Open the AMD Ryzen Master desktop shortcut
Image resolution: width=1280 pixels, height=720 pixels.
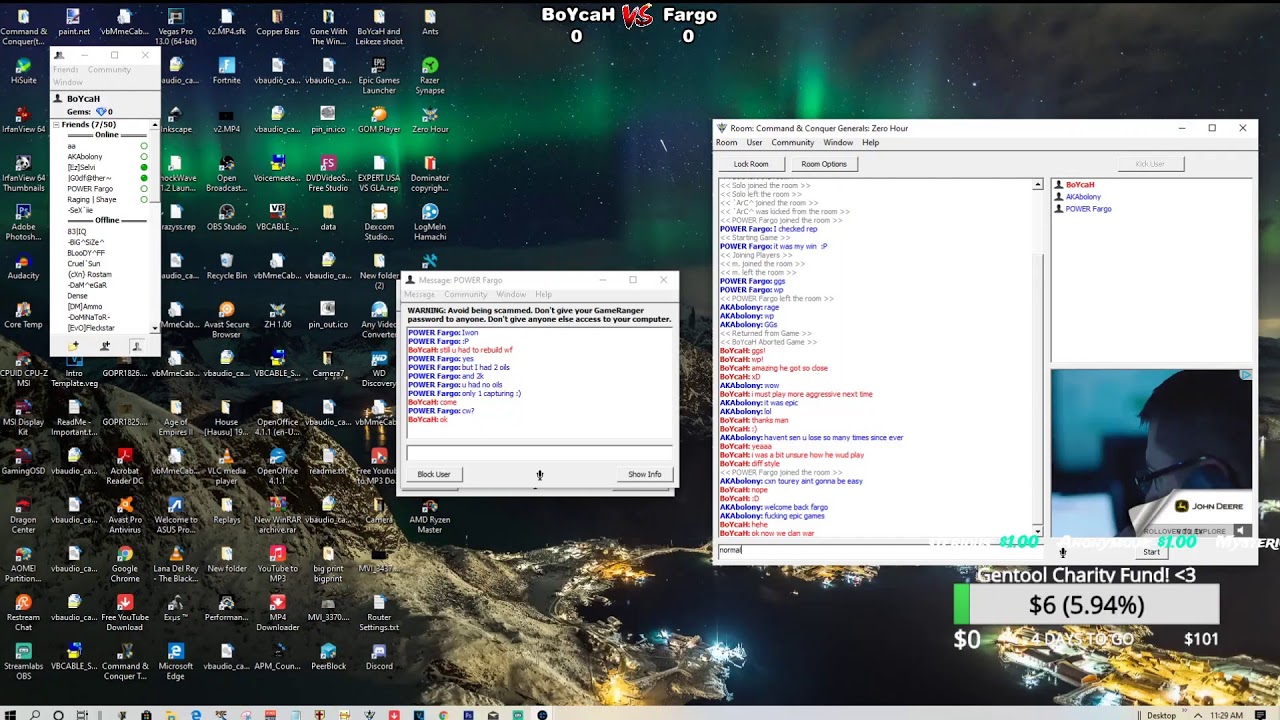[x=430, y=515]
